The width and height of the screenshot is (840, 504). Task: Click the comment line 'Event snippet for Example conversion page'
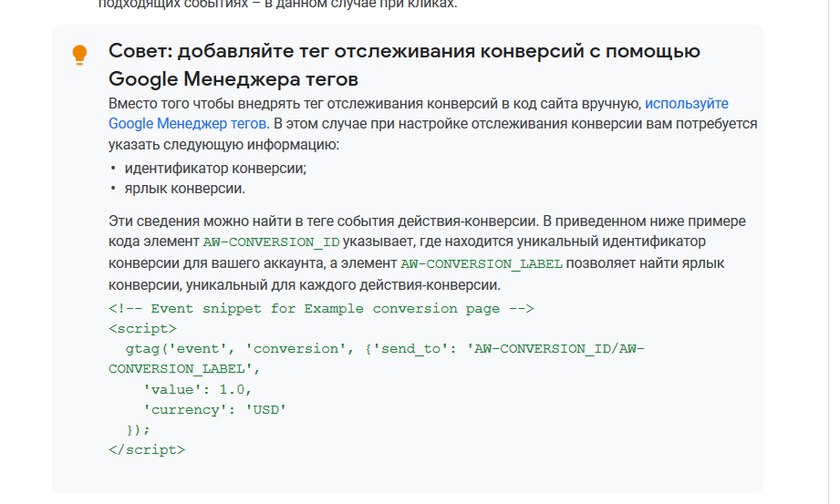321,309
